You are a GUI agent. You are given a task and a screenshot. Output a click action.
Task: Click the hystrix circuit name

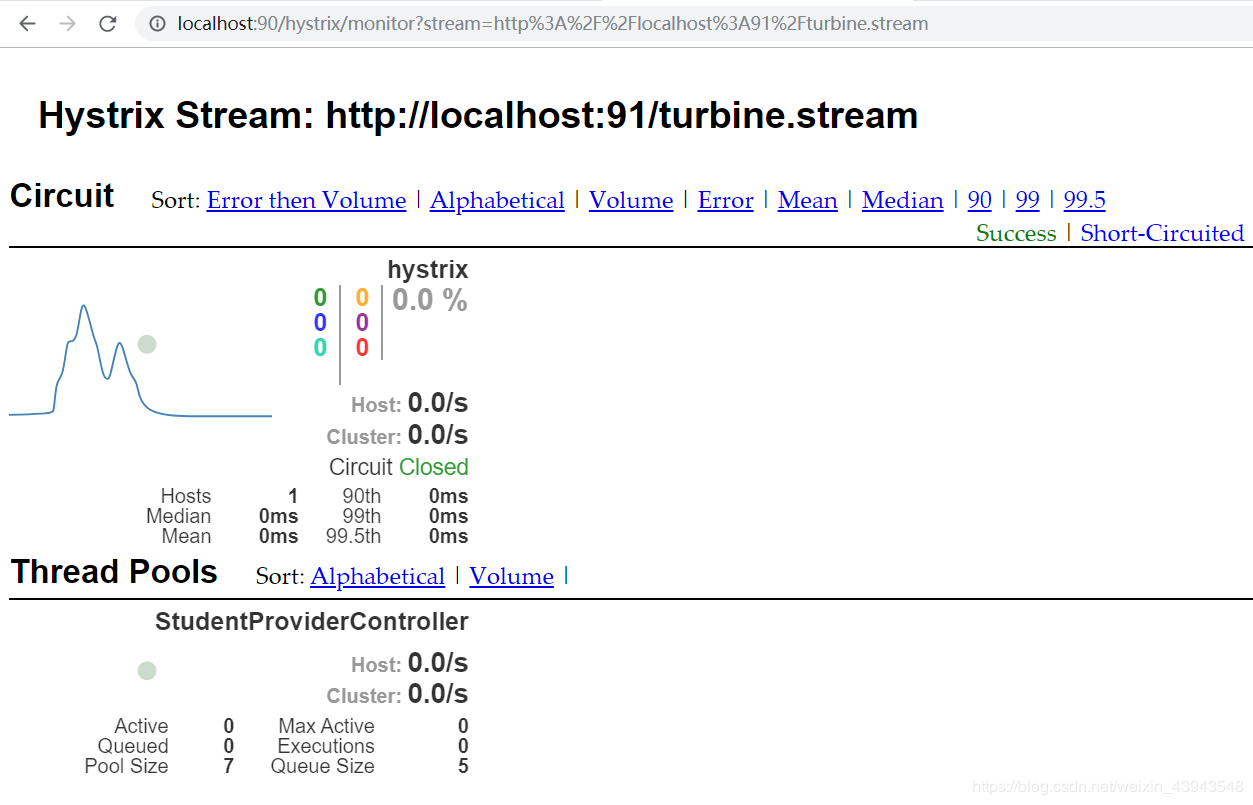[428, 270]
